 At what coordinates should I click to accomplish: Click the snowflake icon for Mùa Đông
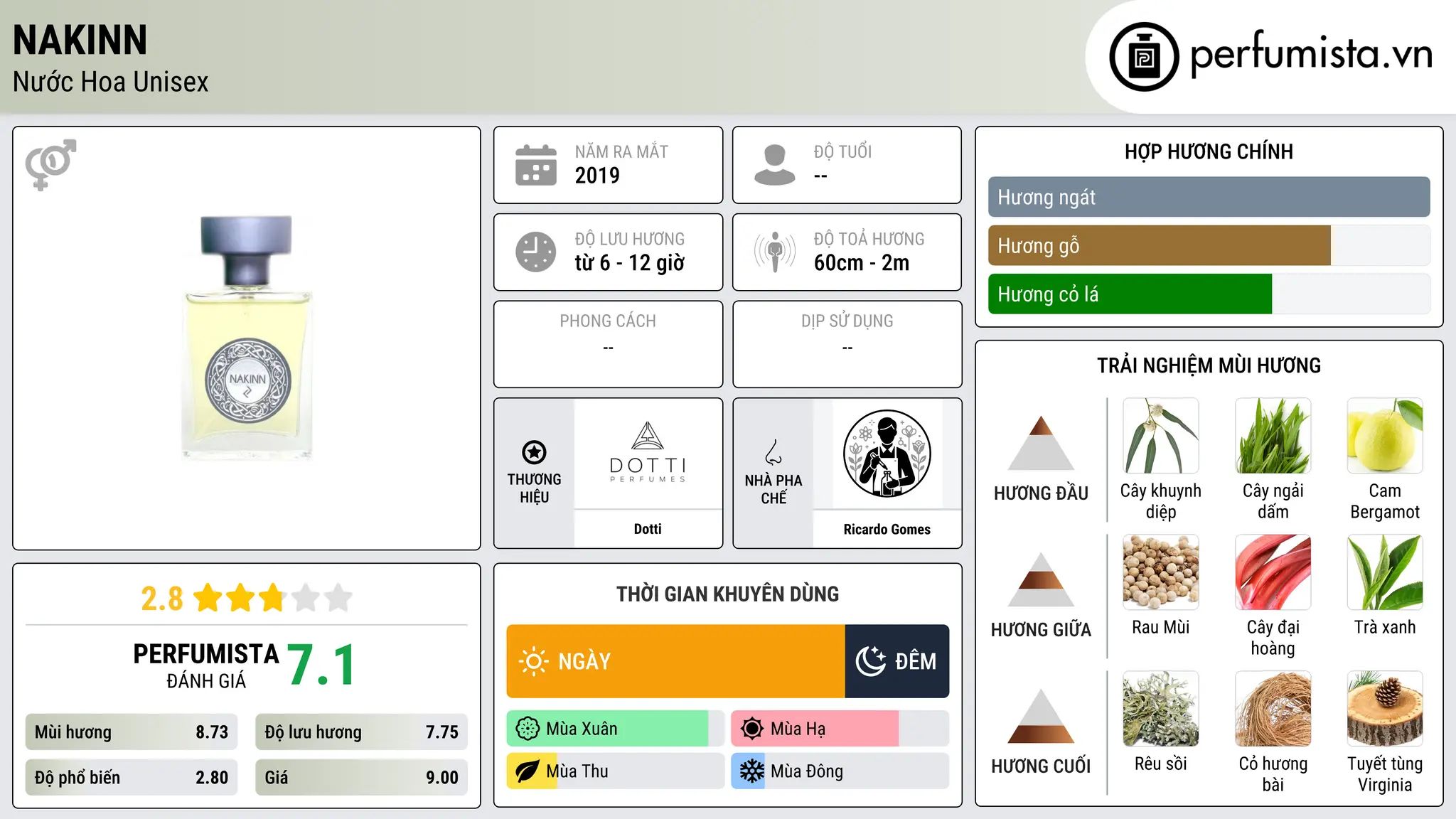pyautogui.click(x=752, y=771)
